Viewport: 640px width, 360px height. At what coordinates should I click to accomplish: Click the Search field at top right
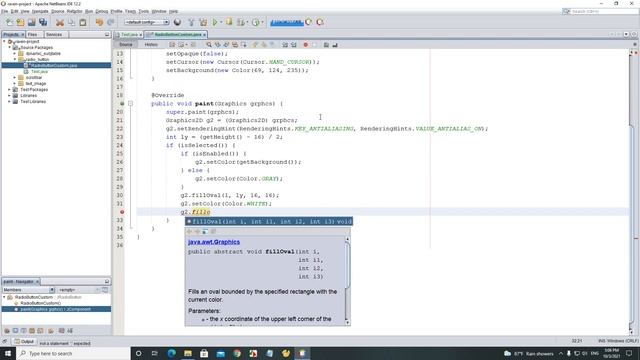(x=600, y=11)
